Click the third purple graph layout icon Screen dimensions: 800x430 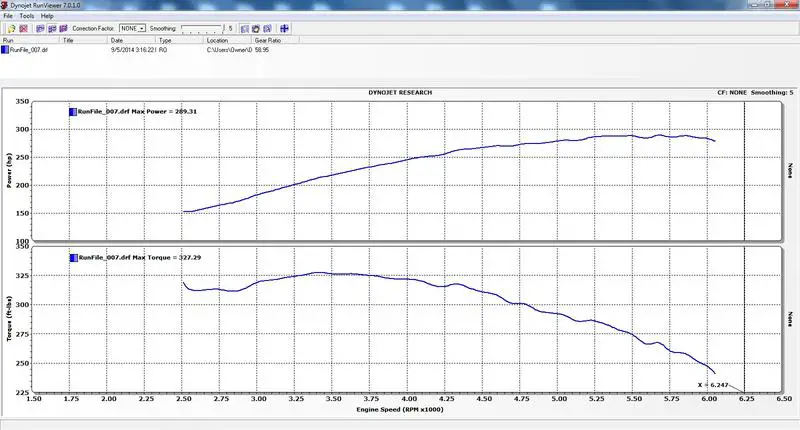tap(63, 29)
